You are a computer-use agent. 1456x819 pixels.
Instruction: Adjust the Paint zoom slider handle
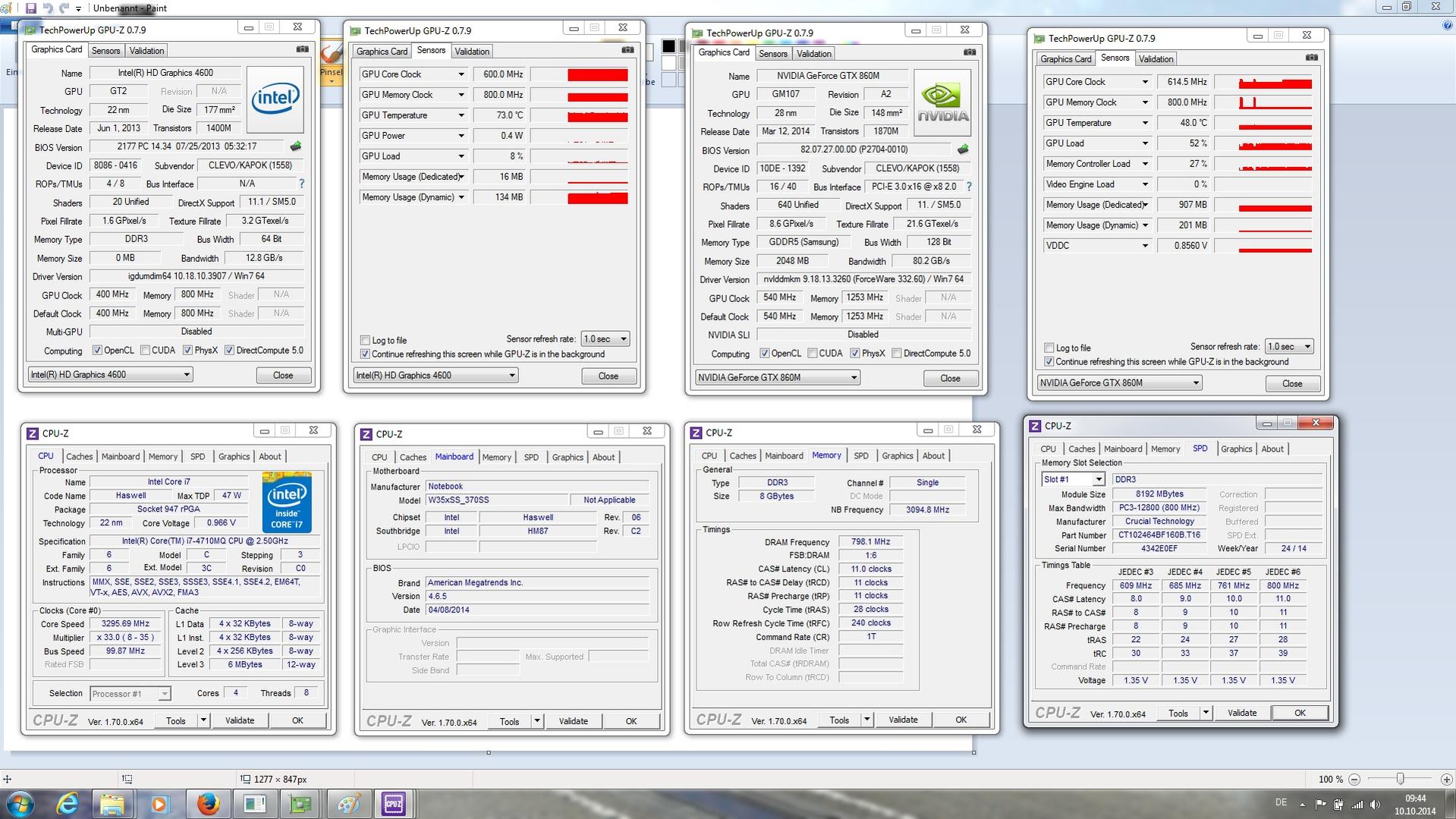(1400, 779)
